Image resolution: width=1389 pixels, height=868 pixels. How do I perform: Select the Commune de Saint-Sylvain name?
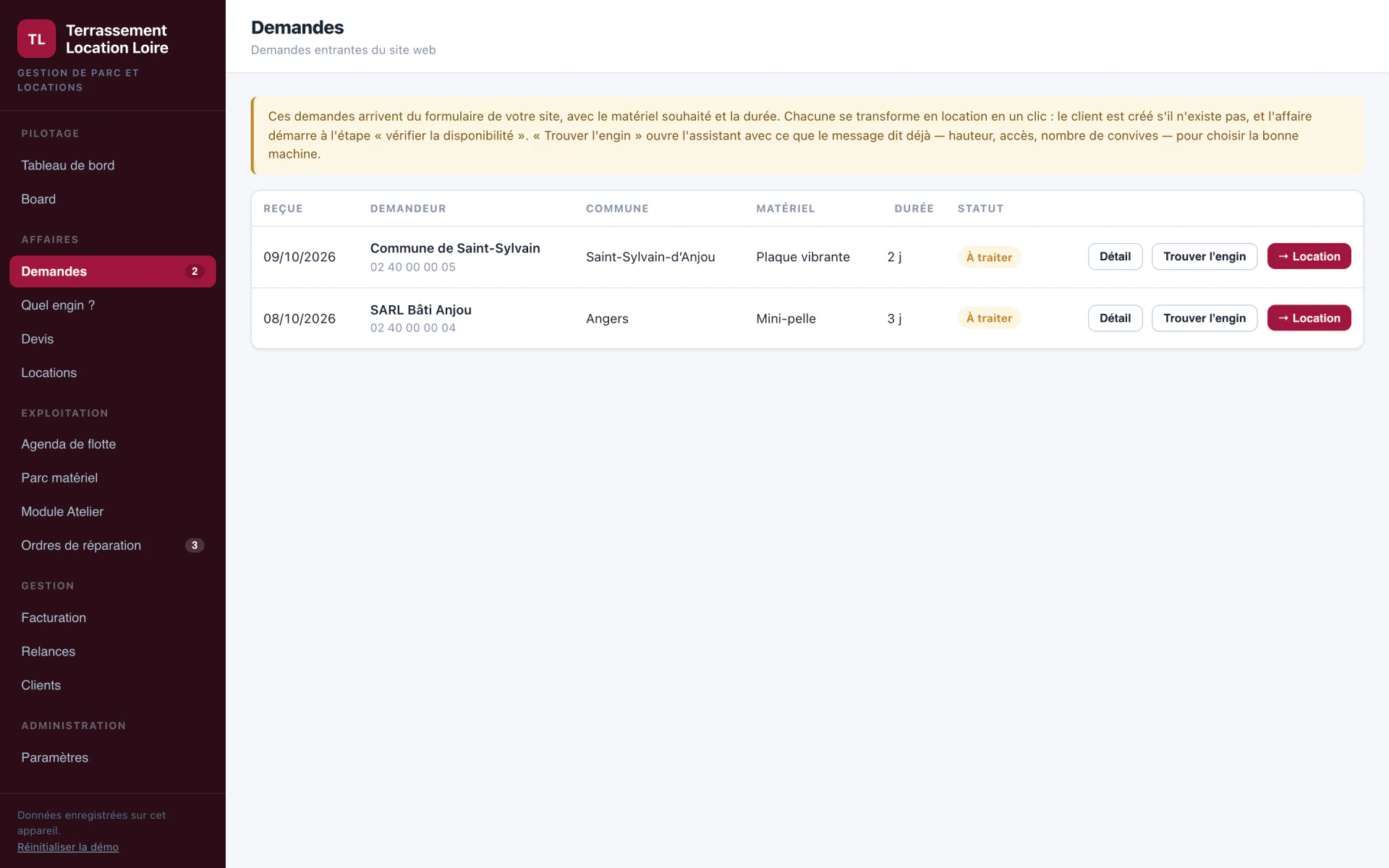pyautogui.click(x=455, y=248)
